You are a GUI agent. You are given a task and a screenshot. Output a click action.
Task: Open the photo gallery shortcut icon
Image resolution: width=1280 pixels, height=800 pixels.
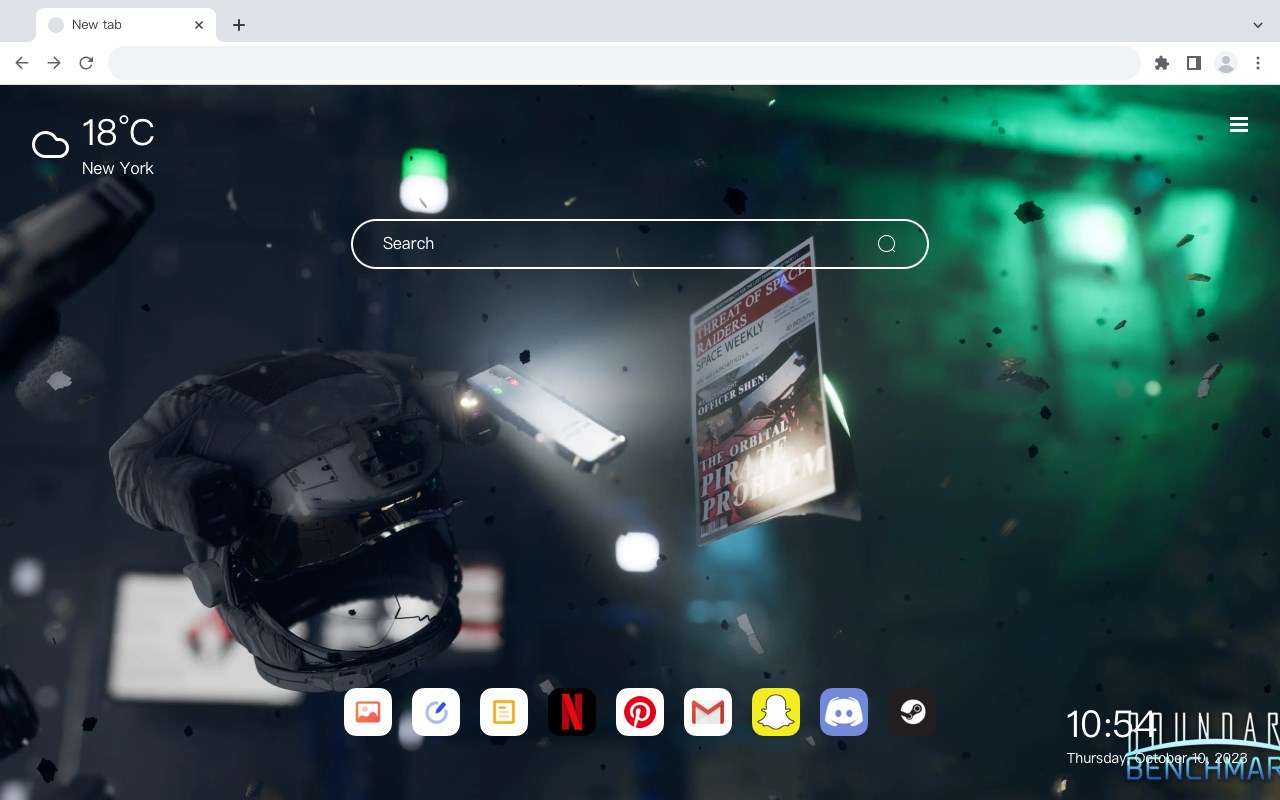[368, 712]
